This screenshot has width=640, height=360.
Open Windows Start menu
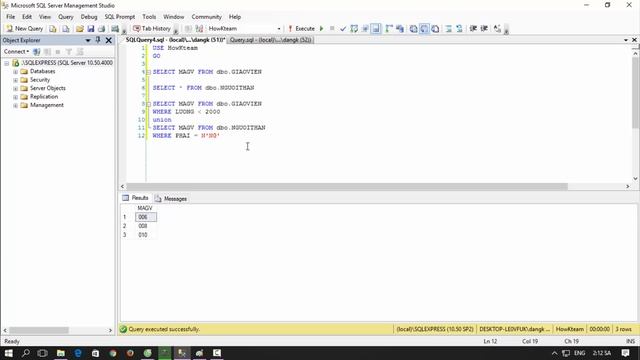8,353
